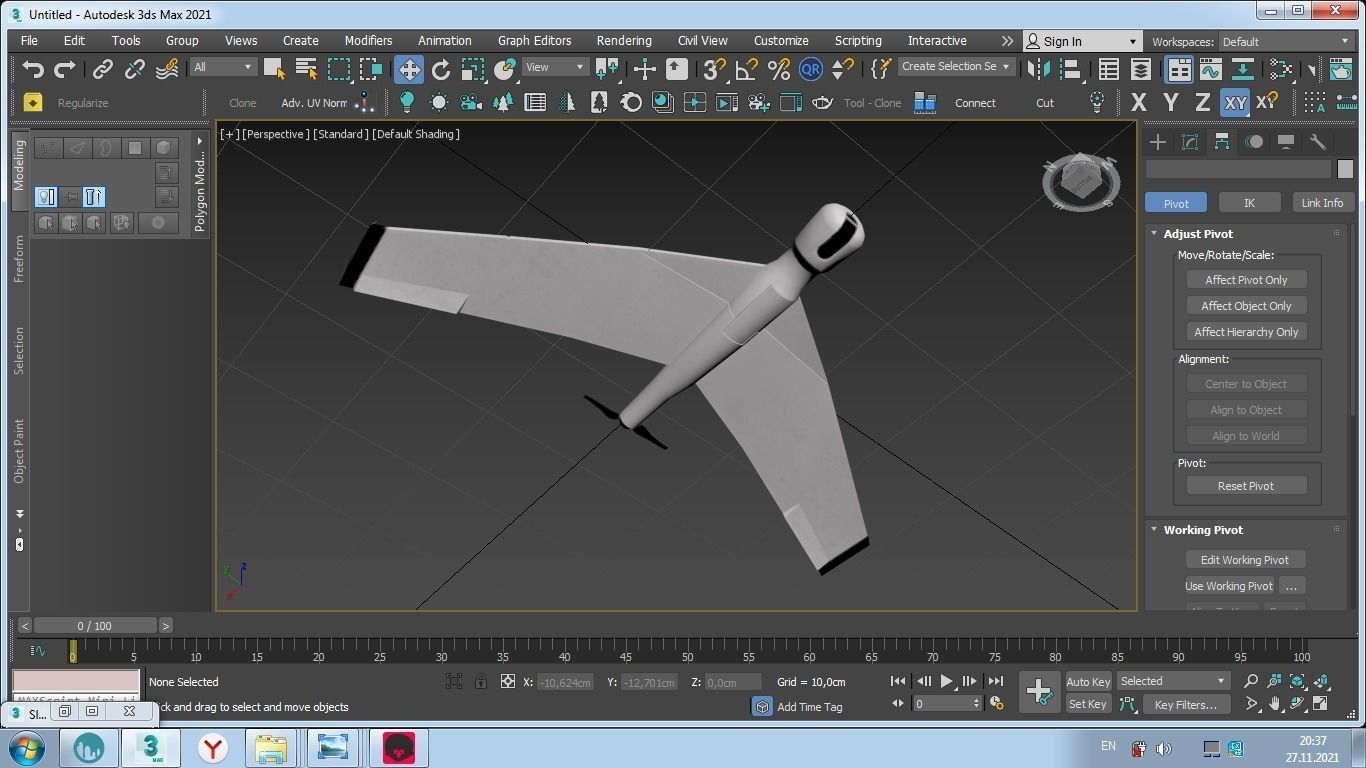1366x768 pixels.
Task: Click Affect Hierarchy Only button
Action: (x=1246, y=332)
